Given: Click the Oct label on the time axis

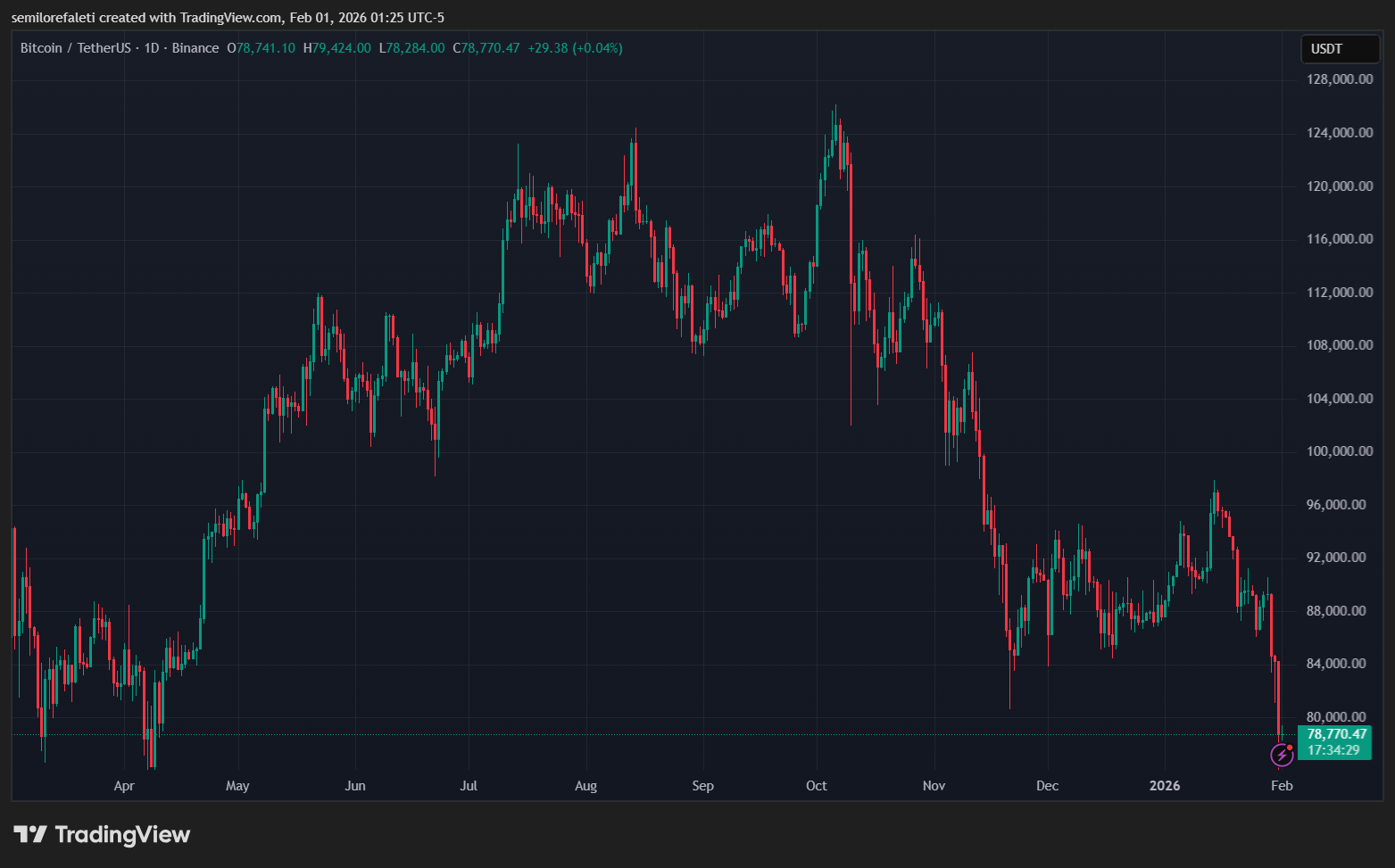Looking at the screenshot, I should coord(816,786).
